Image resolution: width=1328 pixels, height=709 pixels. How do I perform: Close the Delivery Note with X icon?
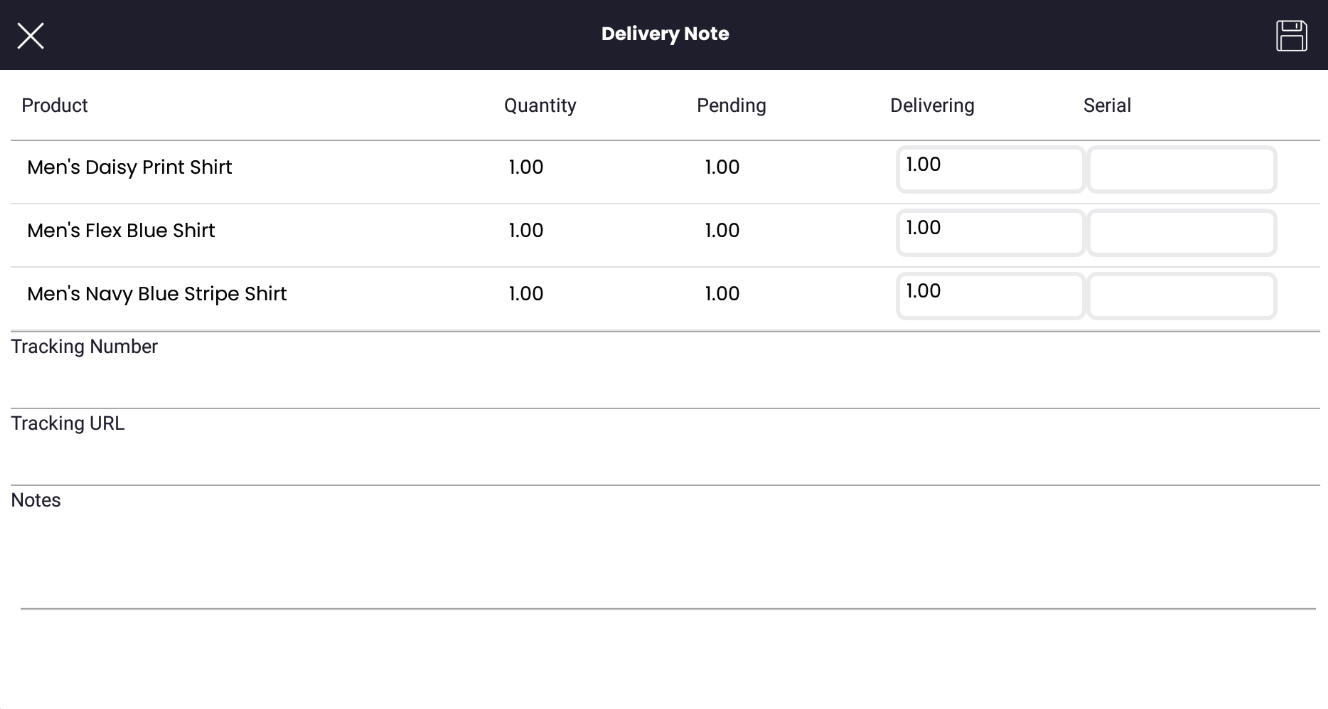(31, 36)
